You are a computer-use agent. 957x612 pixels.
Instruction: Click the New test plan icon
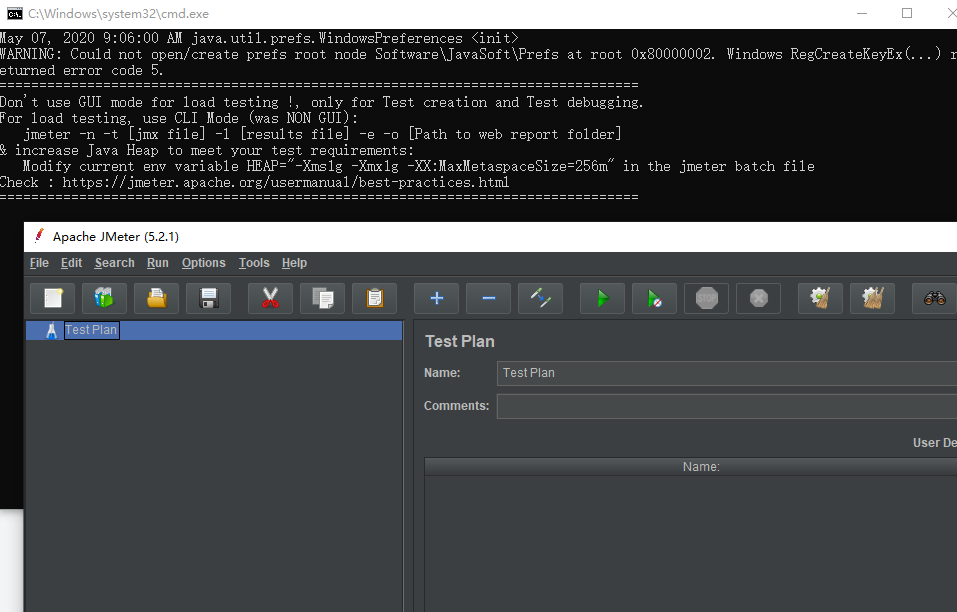[x=52, y=298]
